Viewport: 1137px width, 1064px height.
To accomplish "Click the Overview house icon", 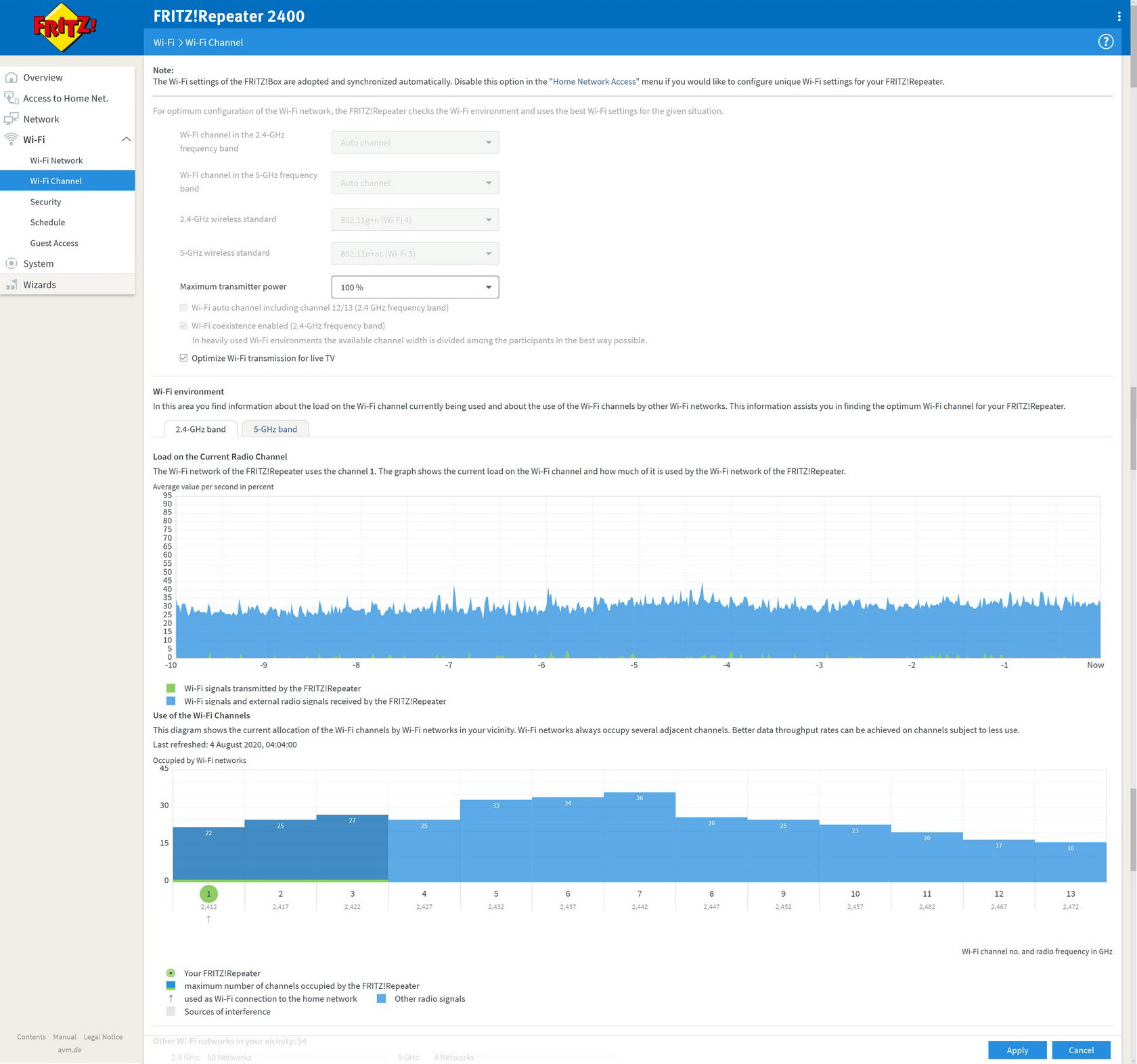I will 11,77.
